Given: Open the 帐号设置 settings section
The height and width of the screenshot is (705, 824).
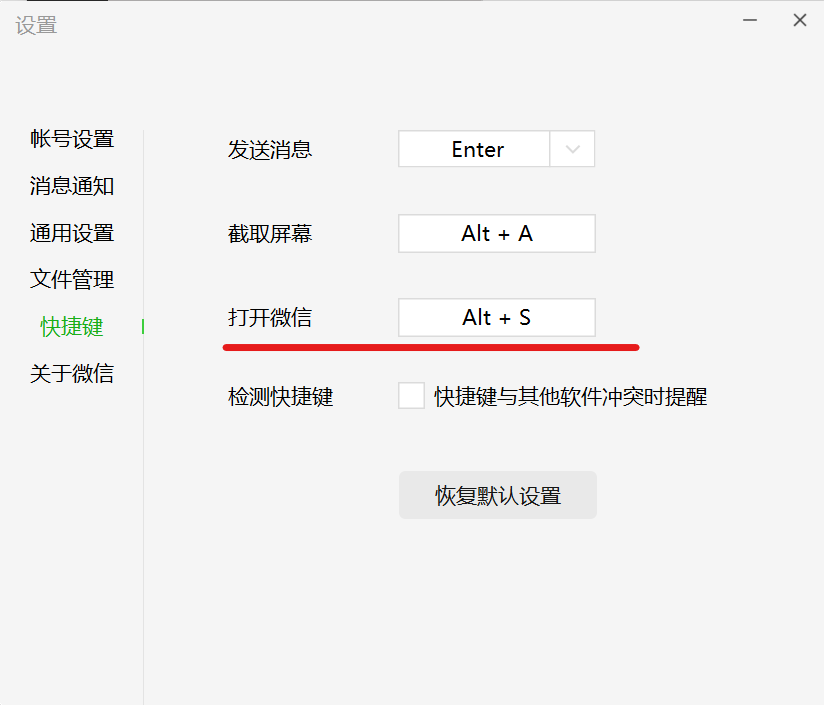Looking at the screenshot, I should (x=72, y=139).
